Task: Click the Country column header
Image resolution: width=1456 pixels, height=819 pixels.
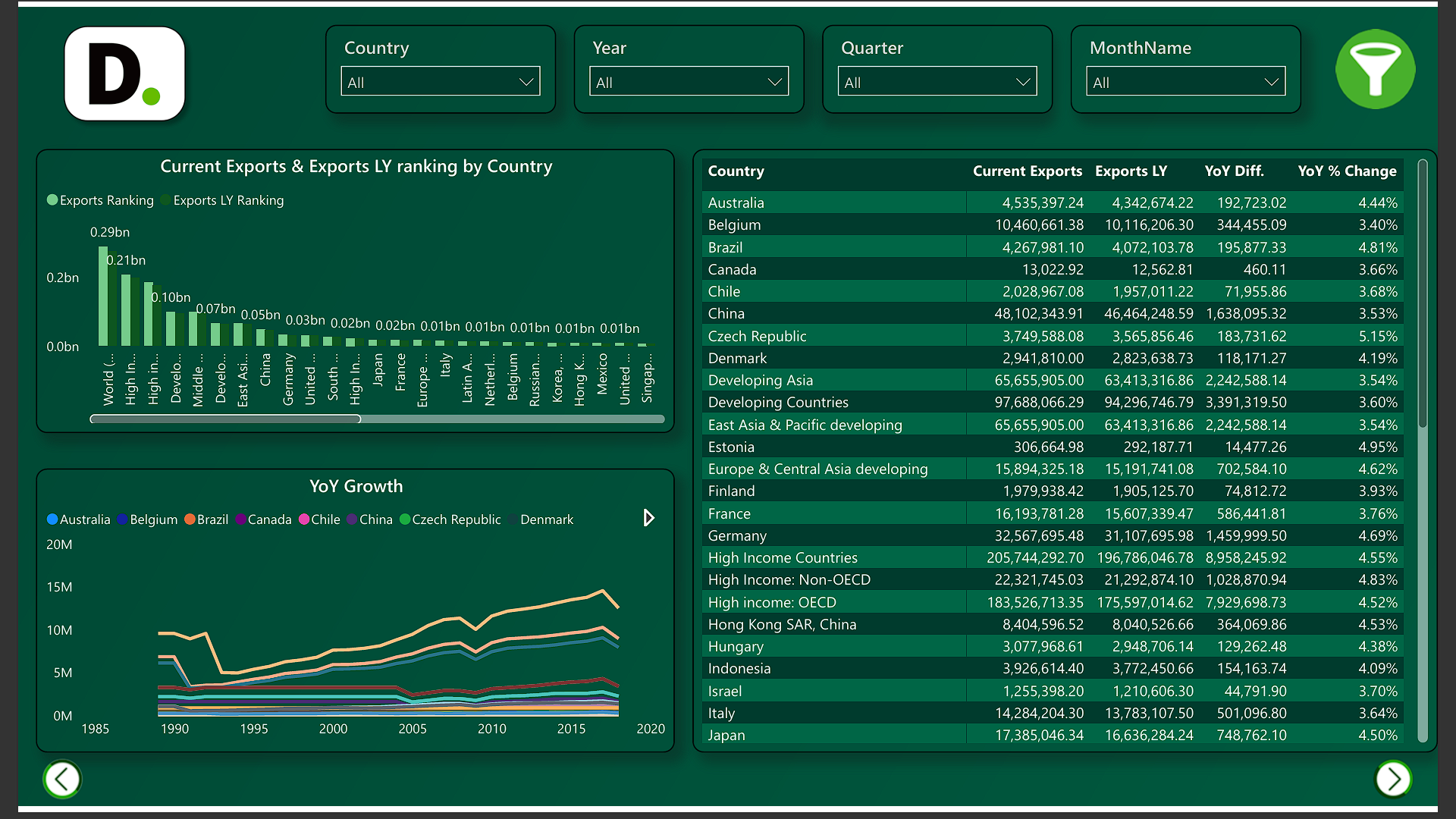Action: coord(736,171)
